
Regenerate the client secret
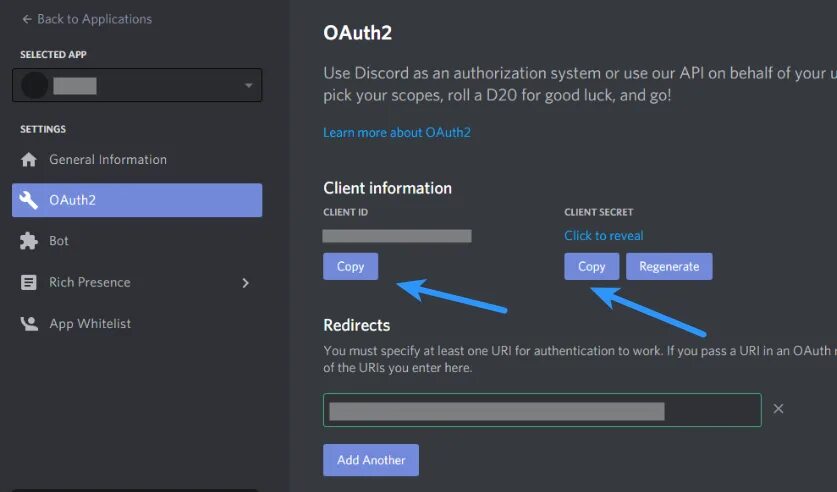pos(669,266)
